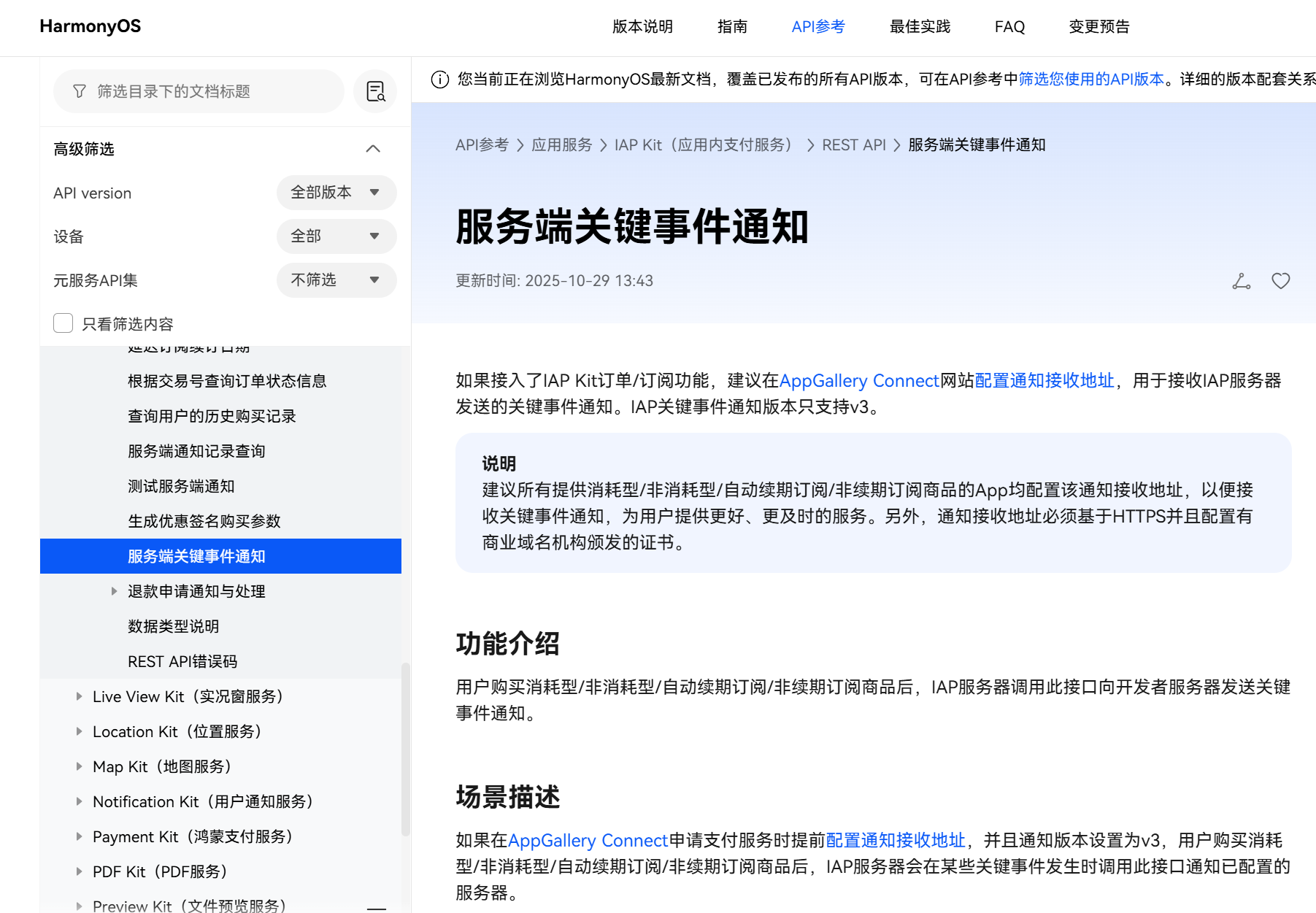The height and width of the screenshot is (913, 1316).
Task: Expand the Payment Kit tree item
Action: coord(79,836)
